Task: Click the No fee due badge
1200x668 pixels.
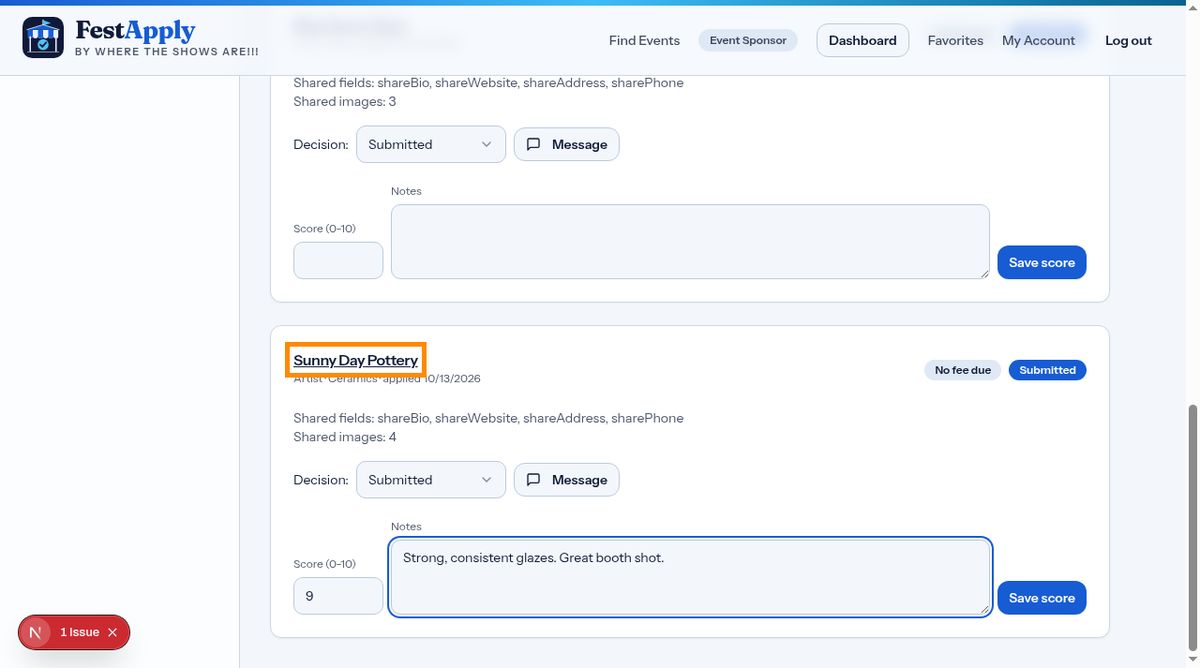Action: tap(963, 370)
